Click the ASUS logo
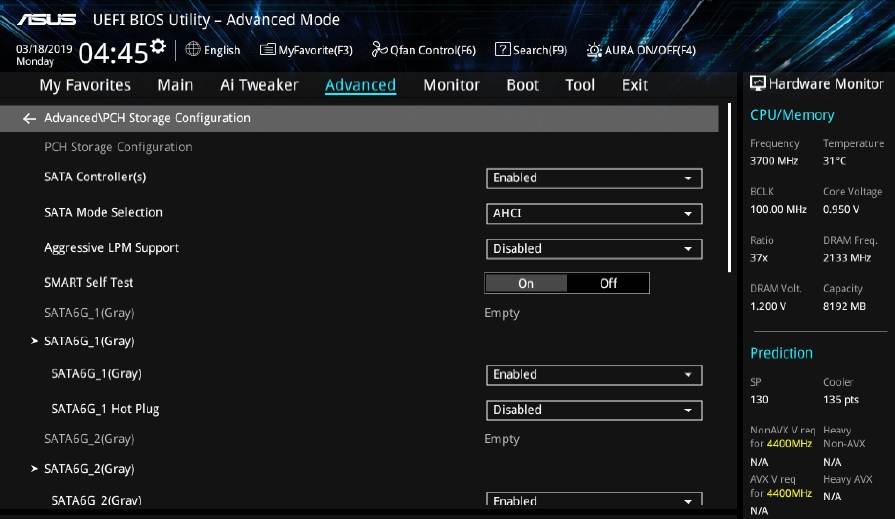The height and width of the screenshot is (519, 895). click(x=47, y=20)
